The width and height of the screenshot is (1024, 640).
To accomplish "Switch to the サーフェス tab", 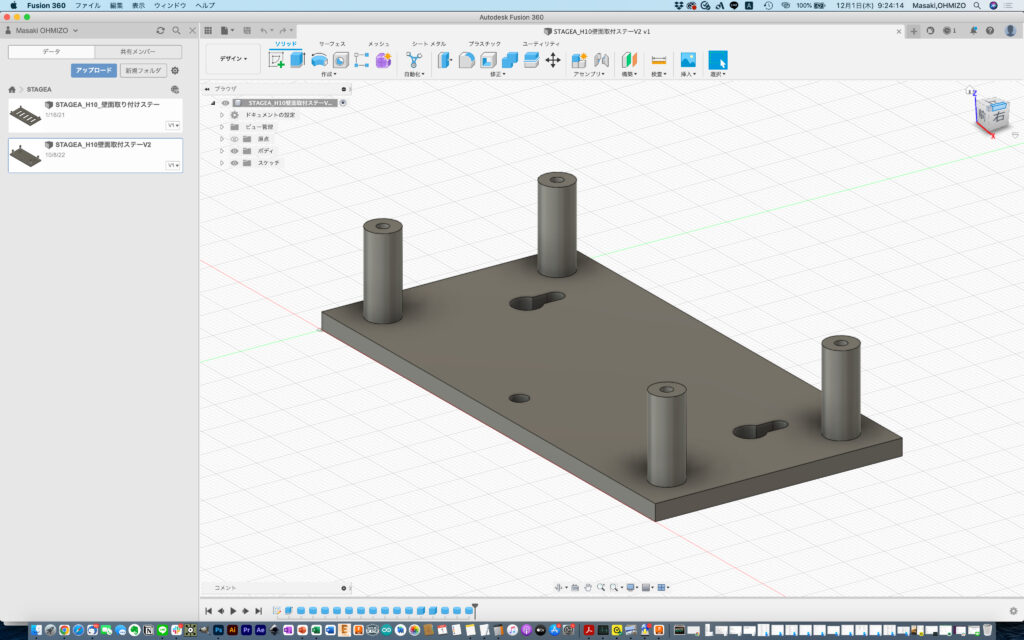I will (332, 44).
